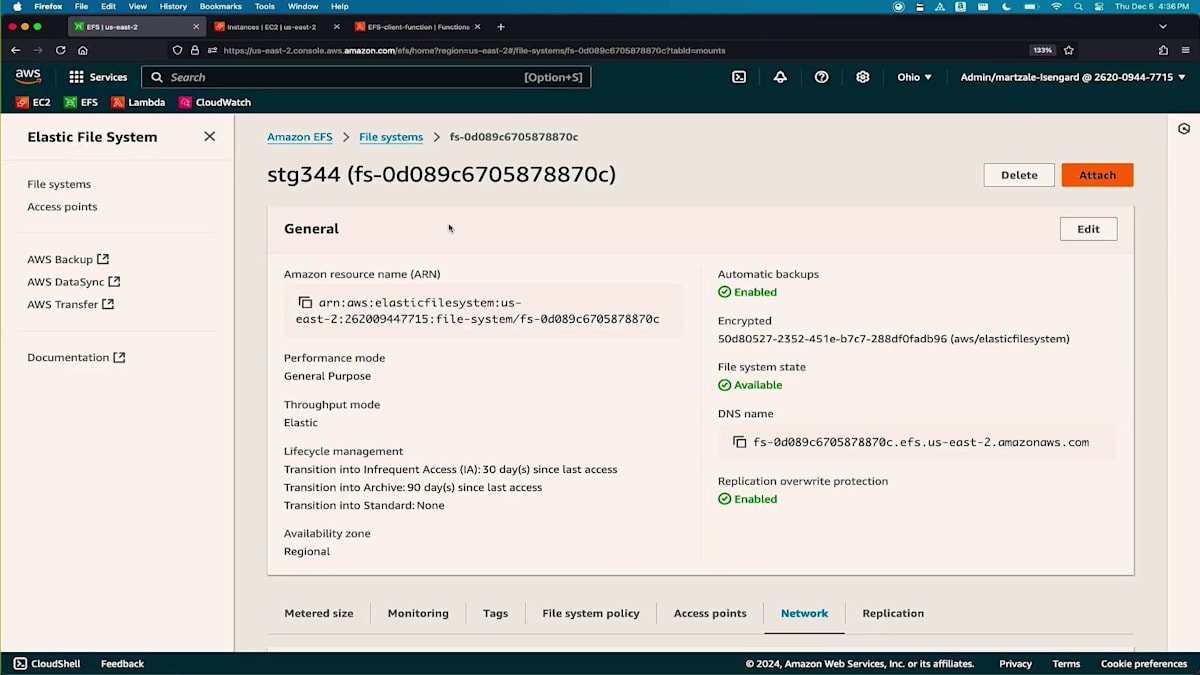Open the AWS Transfer external link
The width and height of the screenshot is (1200, 675).
[x=71, y=304]
